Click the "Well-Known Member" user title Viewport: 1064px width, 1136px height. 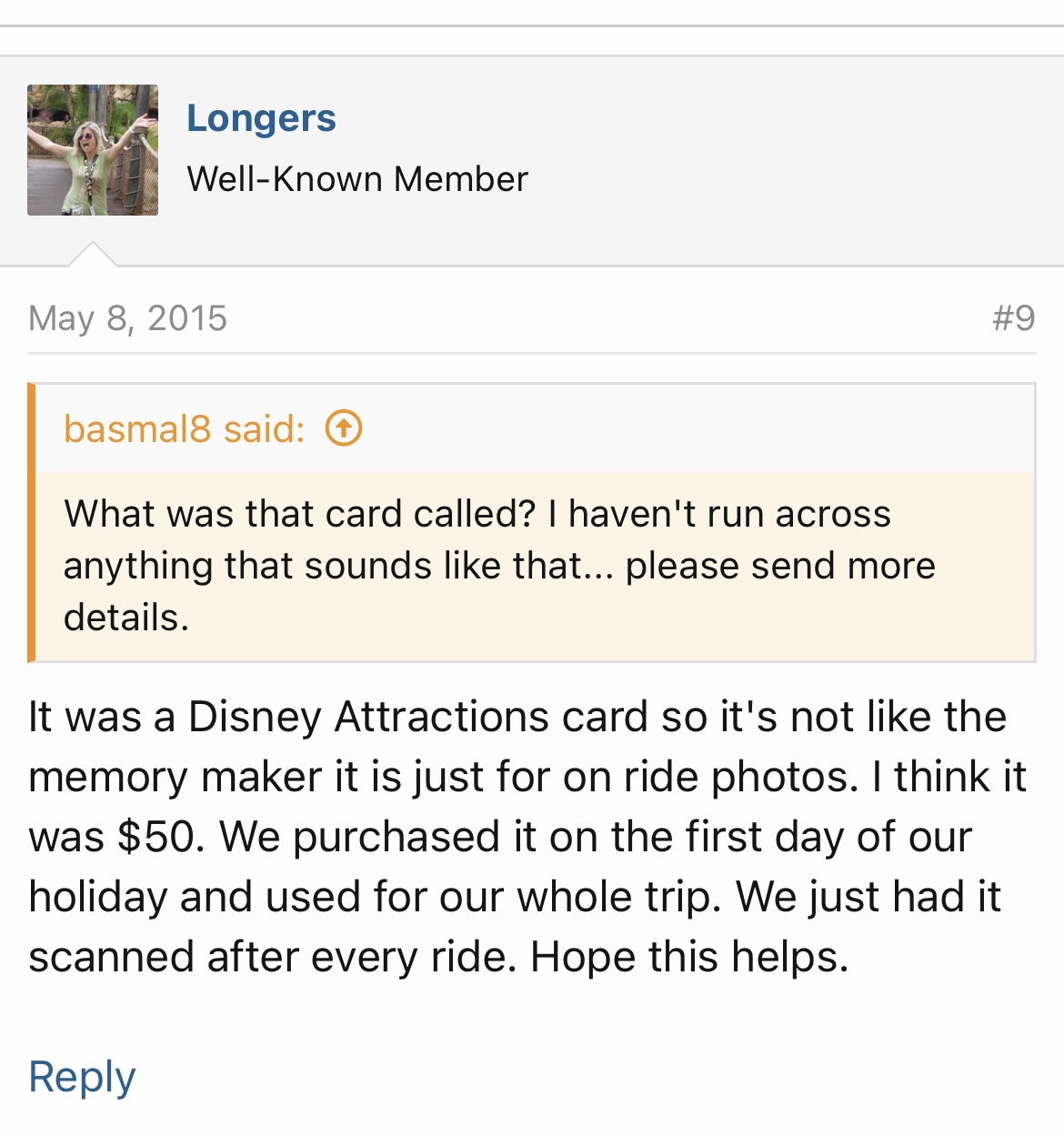[357, 179]
